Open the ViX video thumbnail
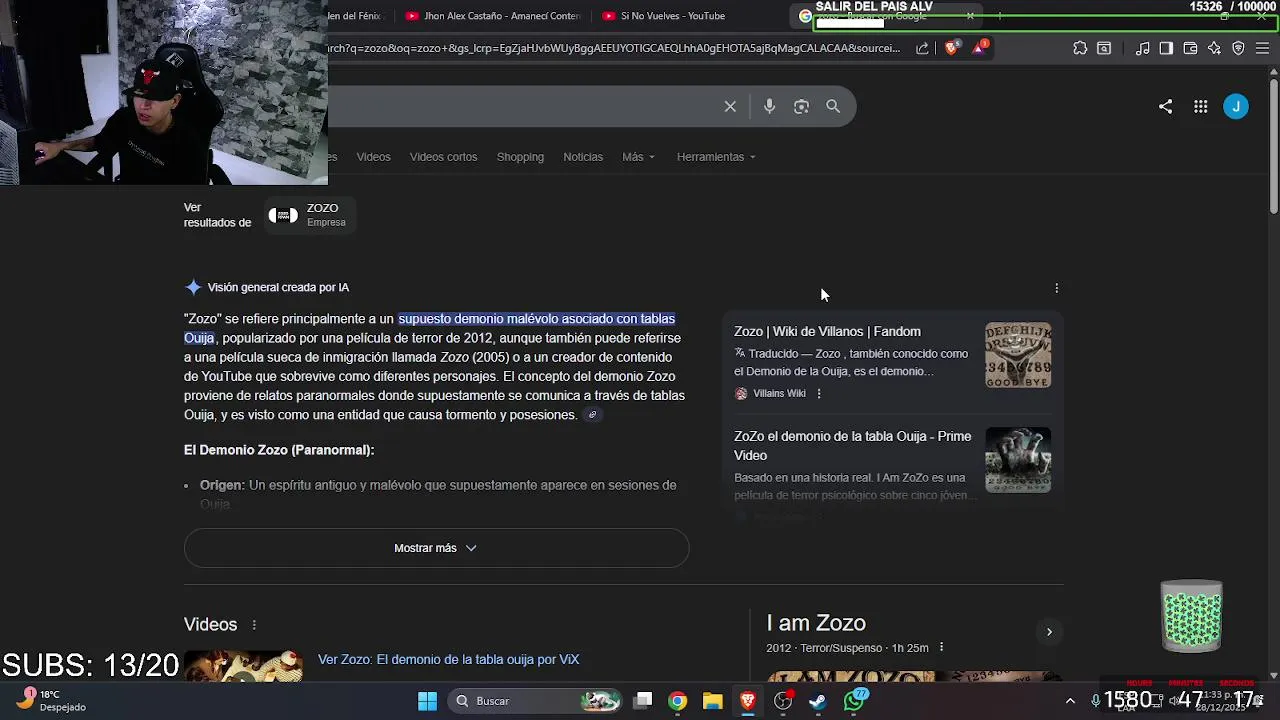1280x720 pixels. [x=243, y=666]
